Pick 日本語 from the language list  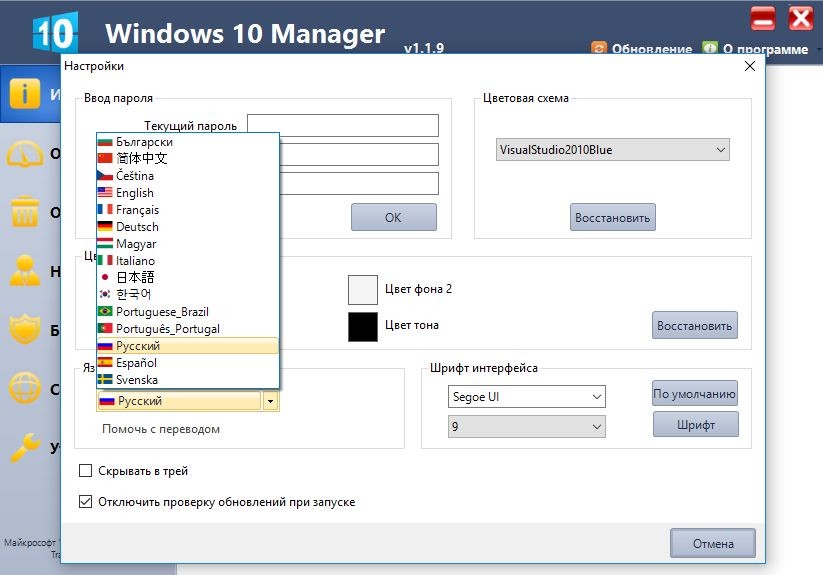pos(134,277)
